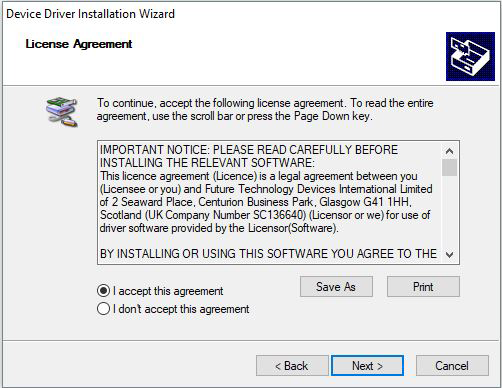Viewport: 502px width, 388px height.
Task: Click the 'IMPORTANT NOTICE' line in license text
Action: tap(249, 150)
